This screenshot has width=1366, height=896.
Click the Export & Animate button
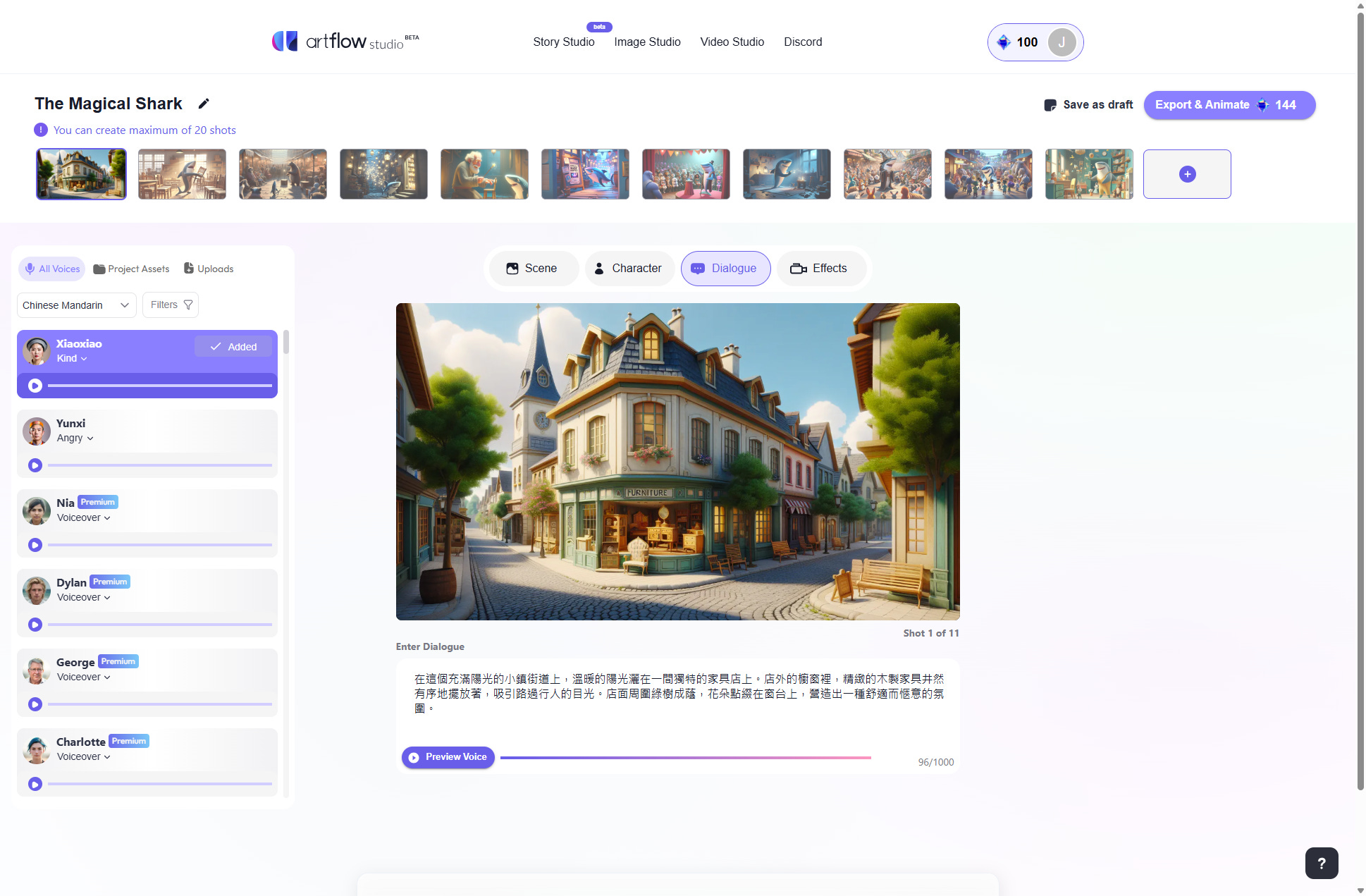point(1229,105)
